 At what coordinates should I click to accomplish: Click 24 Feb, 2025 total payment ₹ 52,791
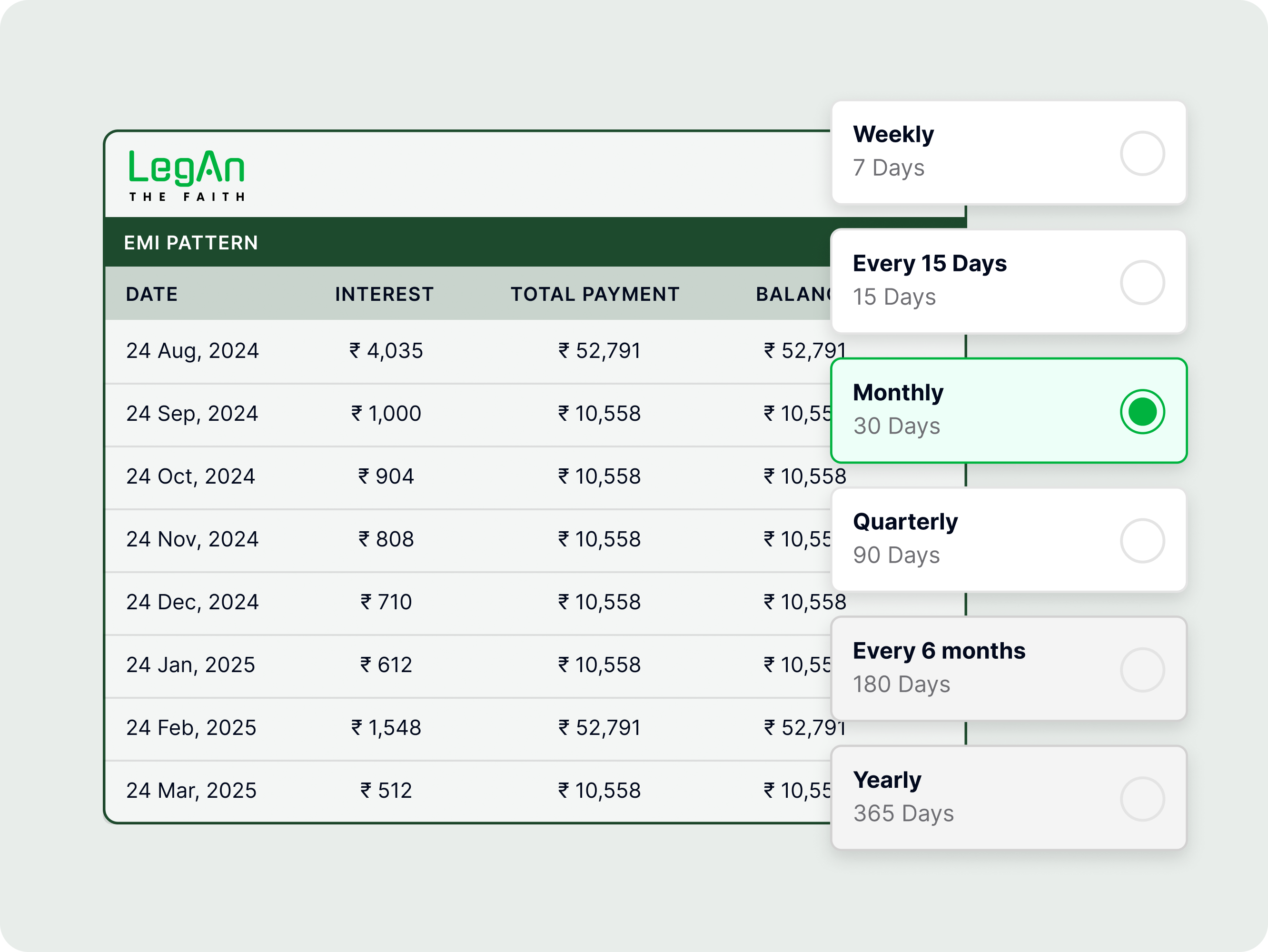click(x=599, y=728)
